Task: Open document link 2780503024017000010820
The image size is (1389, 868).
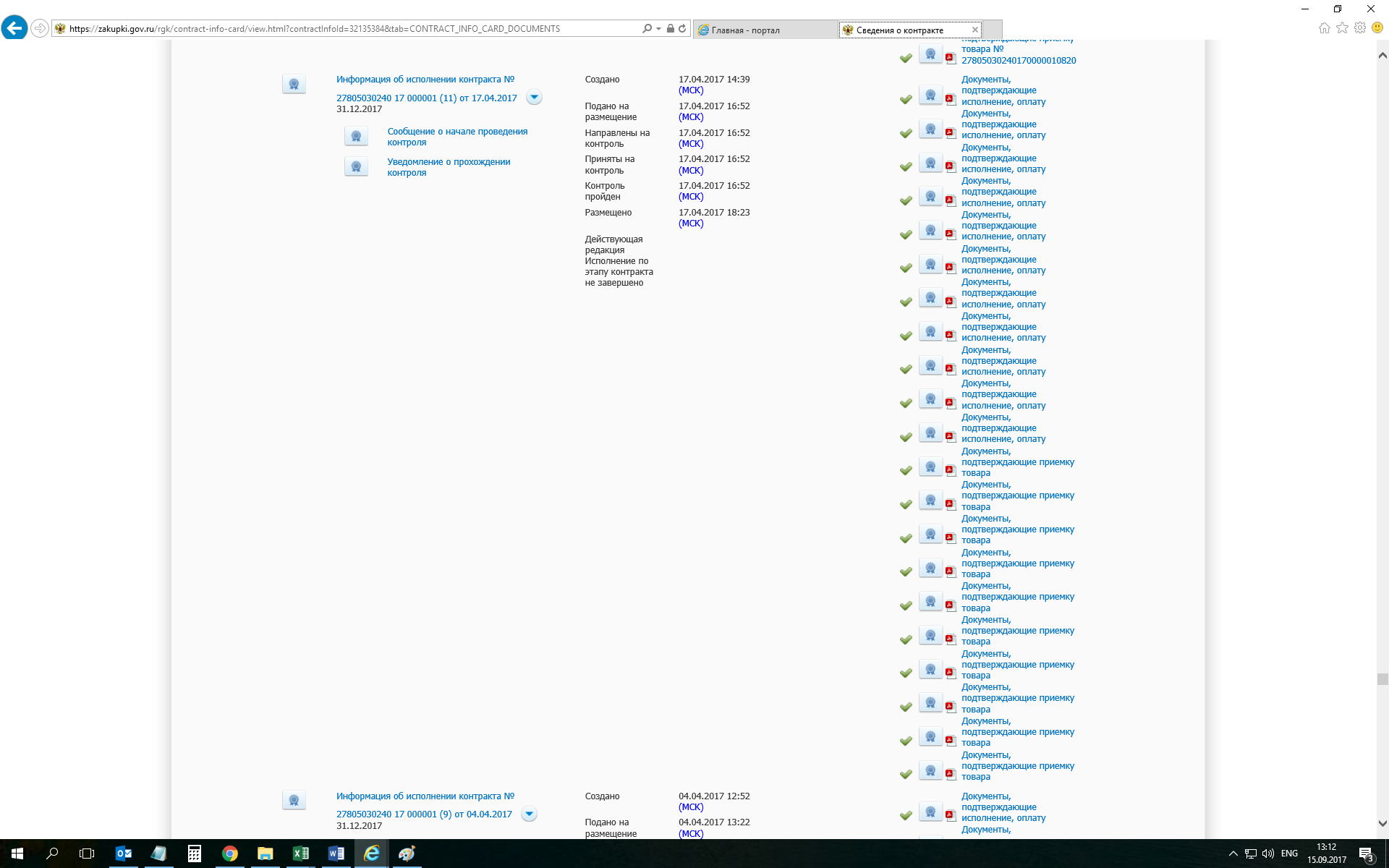Action: pyautogui.click(x=1018, y=61)
